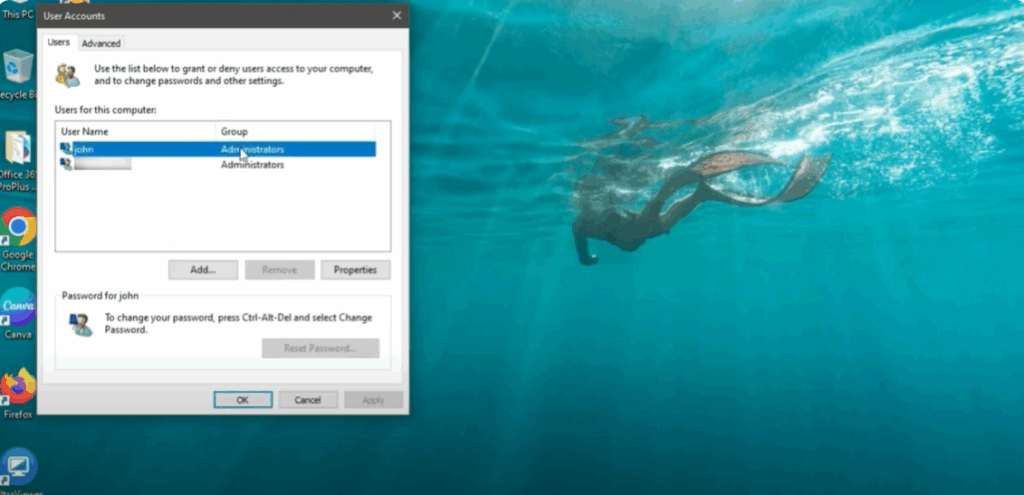Click the key icon in Password for john

(80, 324)
